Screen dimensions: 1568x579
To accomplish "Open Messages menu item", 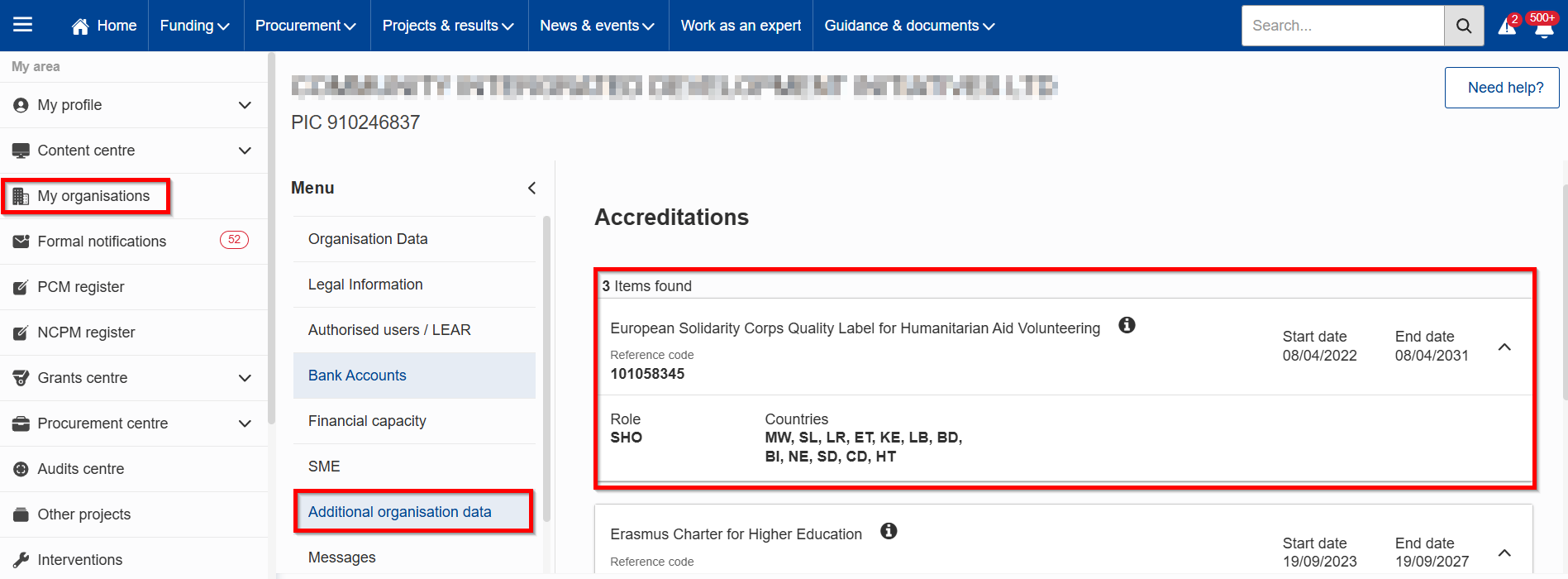I will click(414, 557).
